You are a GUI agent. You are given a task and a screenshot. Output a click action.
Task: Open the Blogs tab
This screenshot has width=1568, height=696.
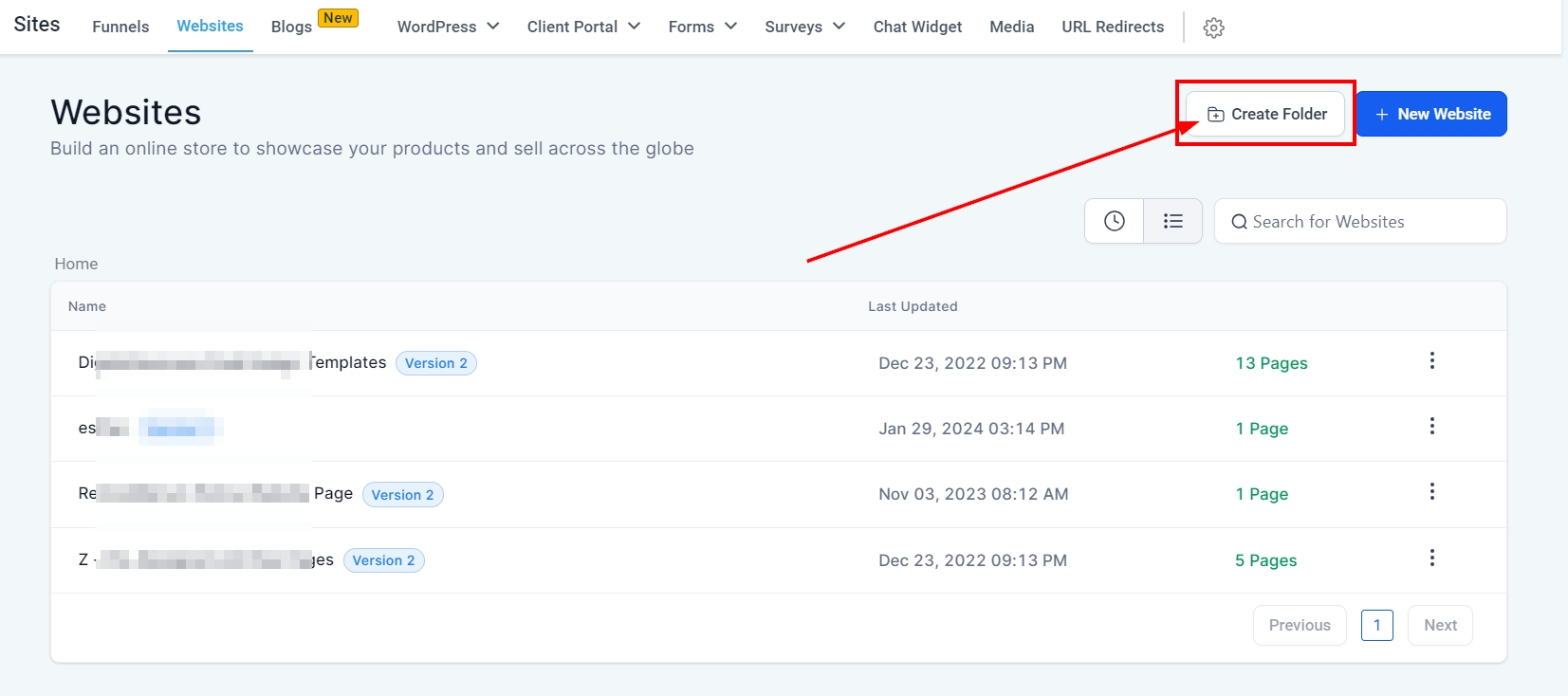pyautogui.click(x=291, y=27)
